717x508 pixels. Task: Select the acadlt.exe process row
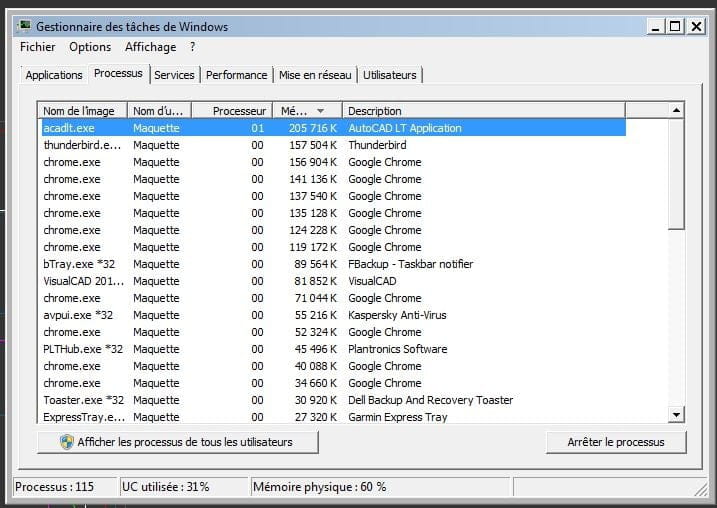[x=334, y=128]
